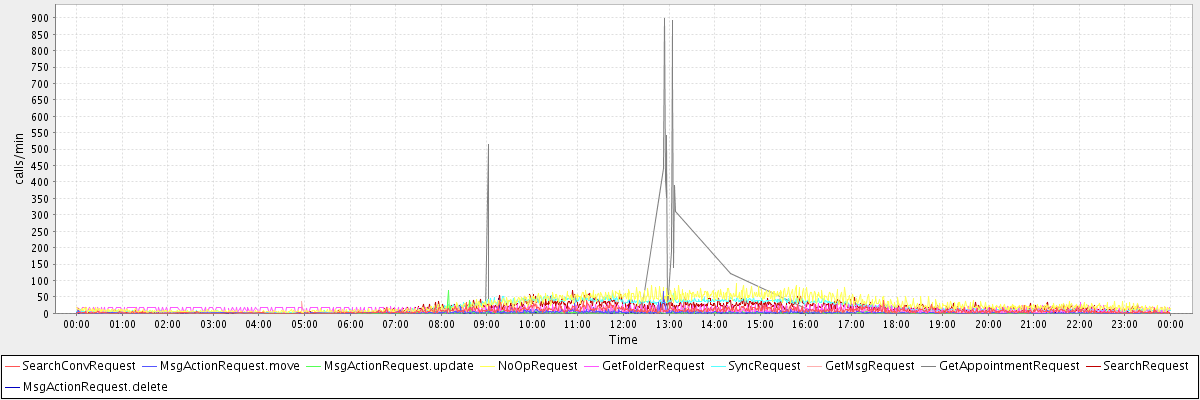Click the 09:00 tick on the time axis

(486, 324)
